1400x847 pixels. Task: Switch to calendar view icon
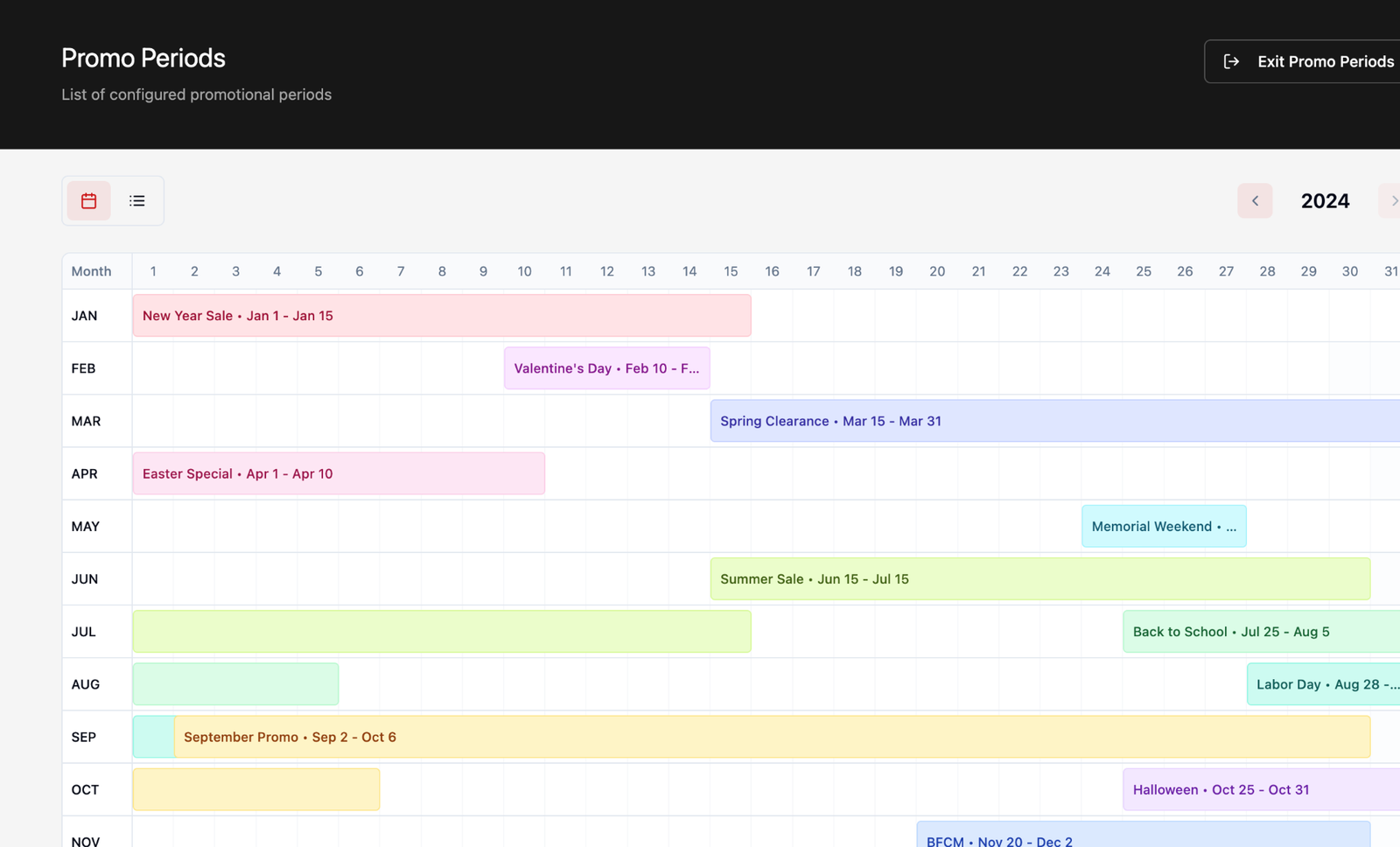88,201
